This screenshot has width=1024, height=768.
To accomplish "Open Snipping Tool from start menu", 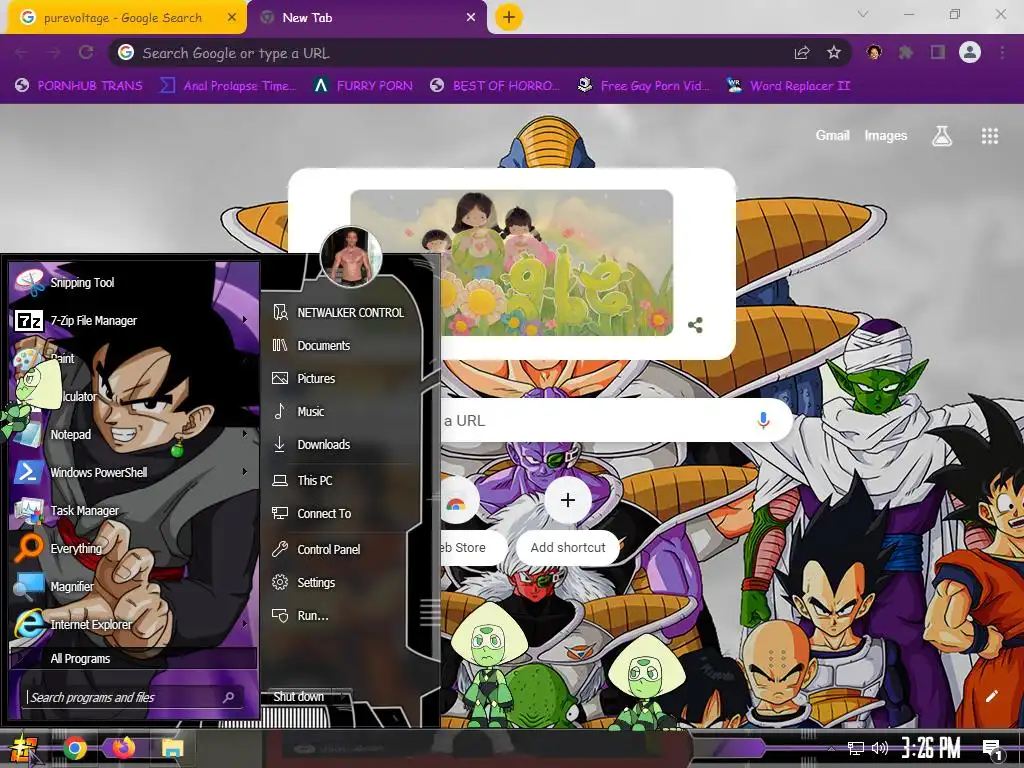I will click(x=134, y=282).
